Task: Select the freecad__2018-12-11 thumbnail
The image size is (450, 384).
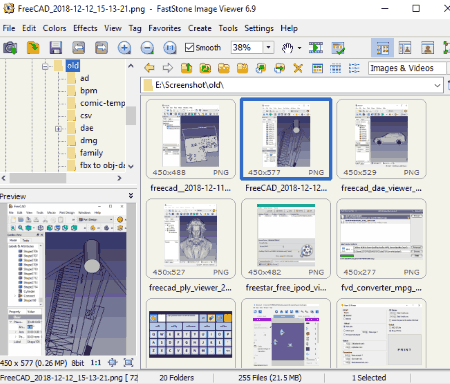Action: (x=191, y=139)
